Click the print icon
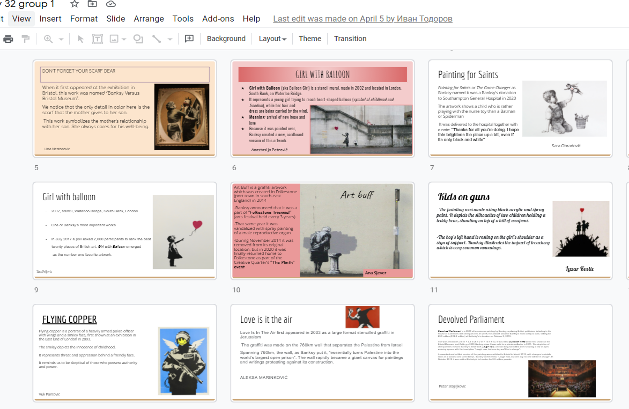This screenshot has height=409, width=629. coord(9,39)
